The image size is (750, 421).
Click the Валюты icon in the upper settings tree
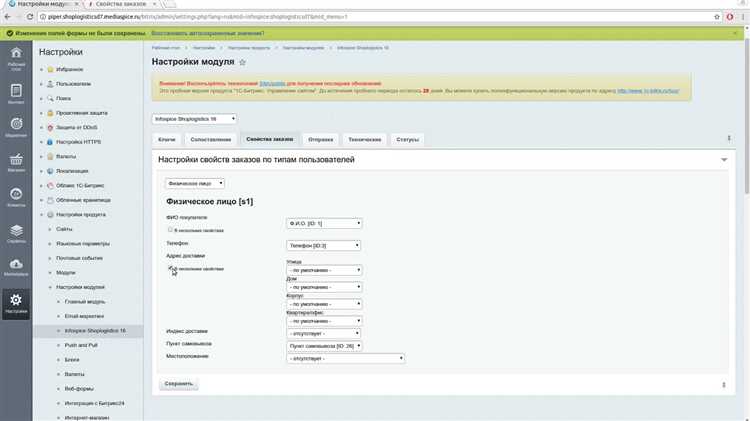[50, 156]
